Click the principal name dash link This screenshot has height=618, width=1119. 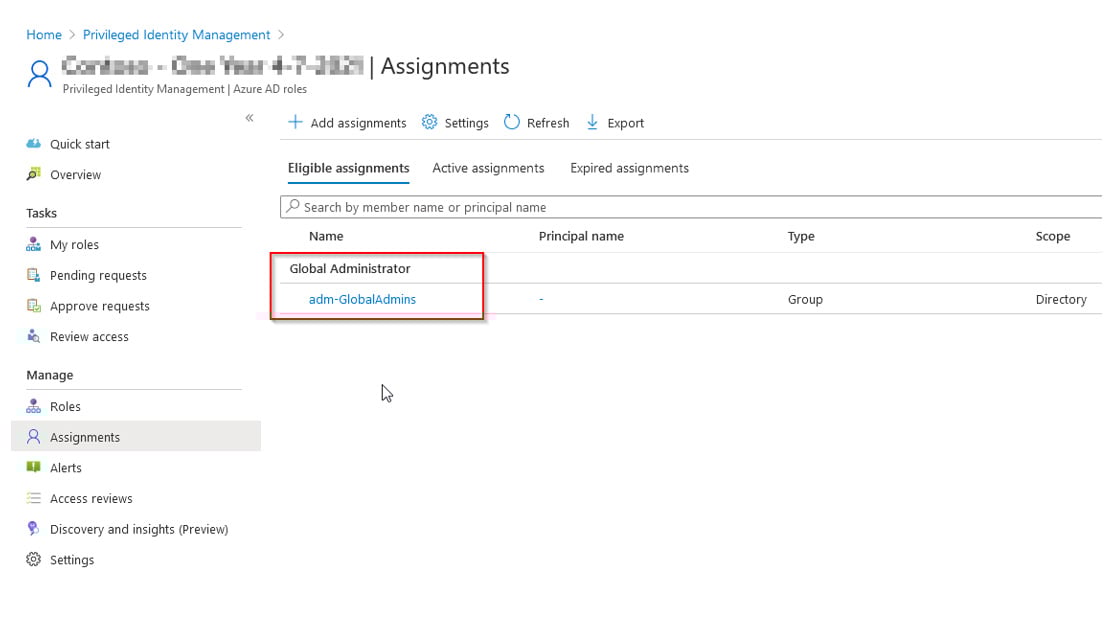click(541, 299)
